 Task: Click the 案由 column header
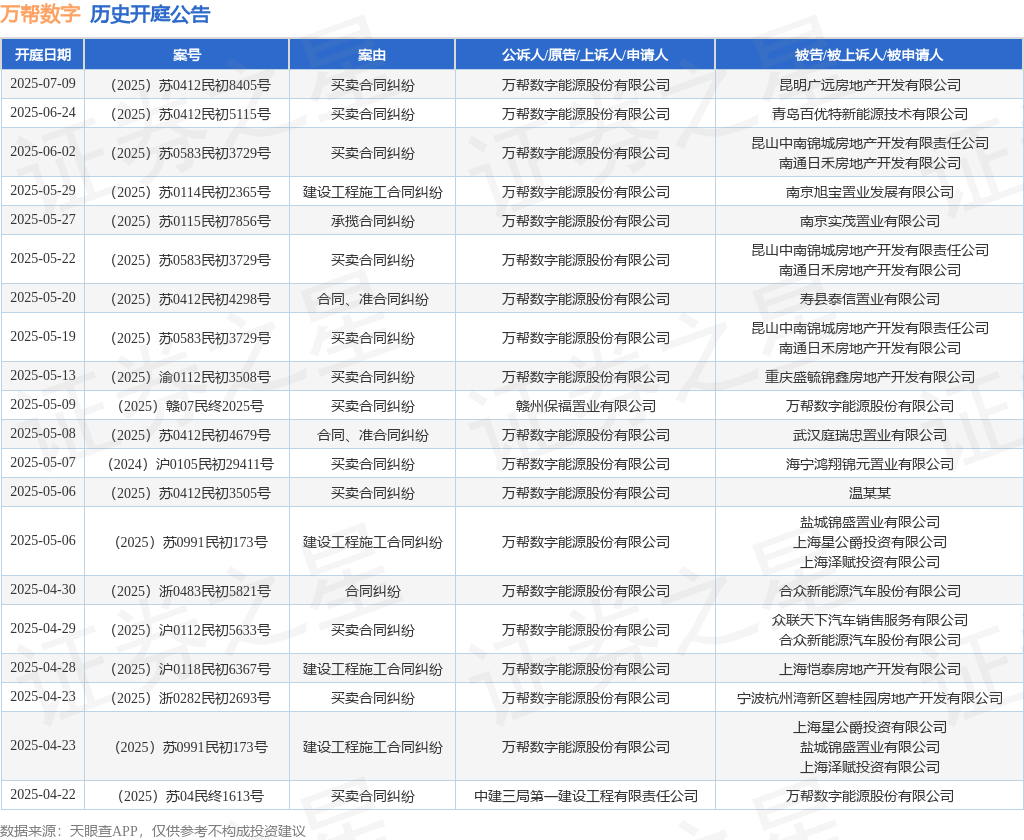click(372, 55)
